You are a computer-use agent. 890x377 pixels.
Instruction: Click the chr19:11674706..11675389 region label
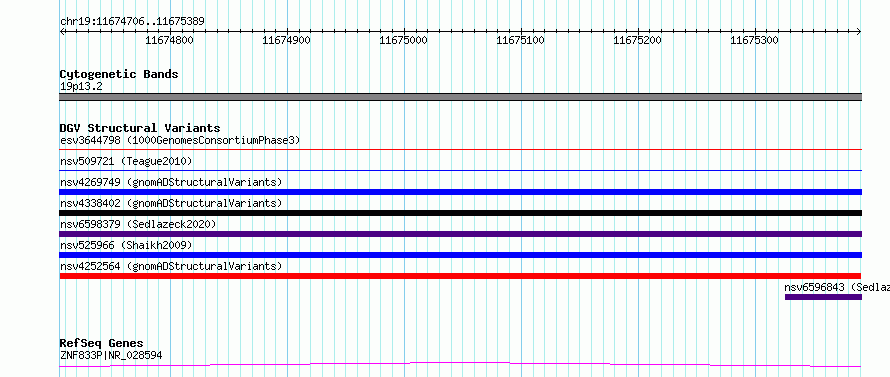[132, 22]
